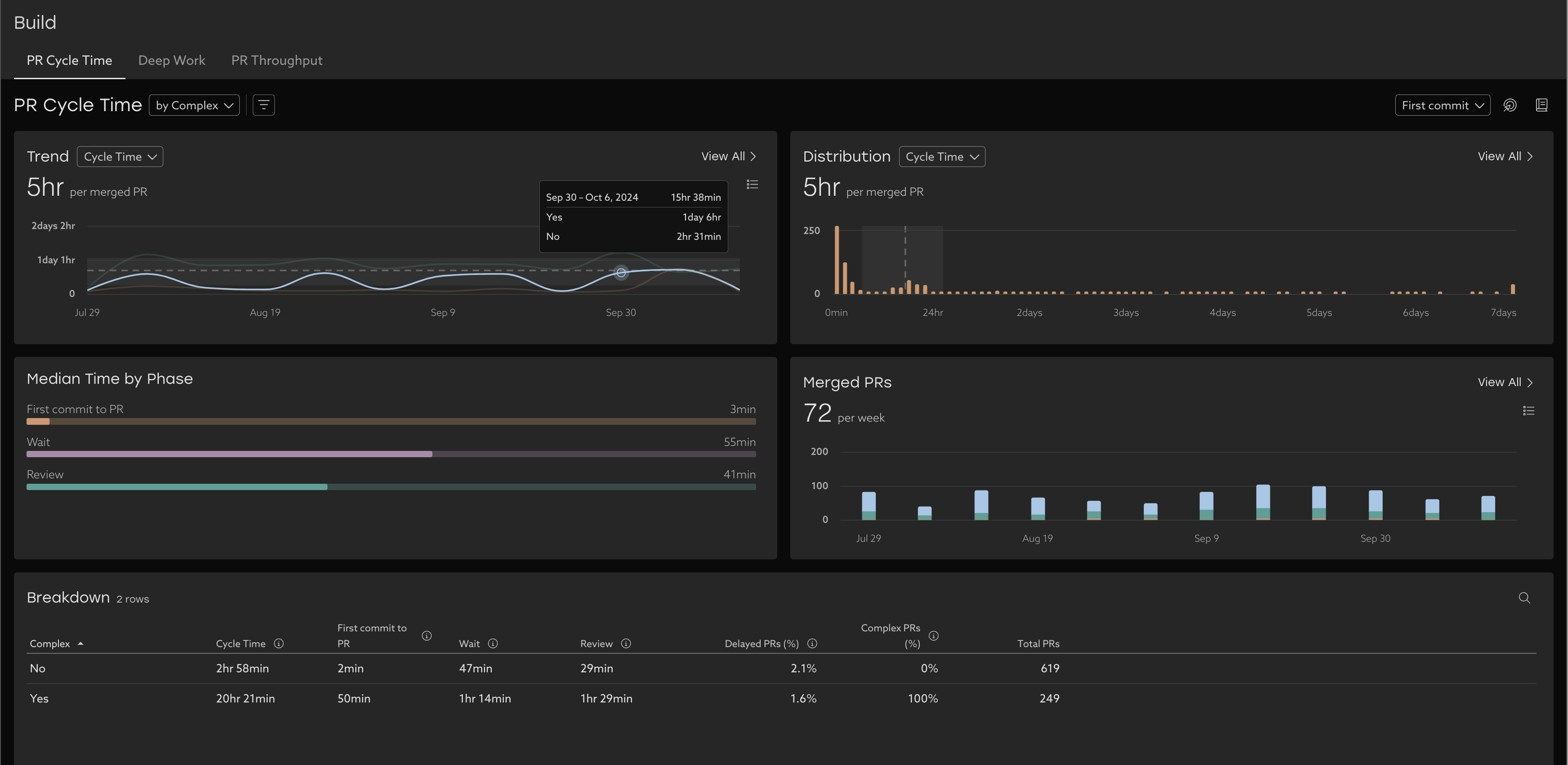Expand the Distribution Cycle Time dropdown
Image resolution: width=1568 pixels, height=765 pixels.
click(941, 157)
